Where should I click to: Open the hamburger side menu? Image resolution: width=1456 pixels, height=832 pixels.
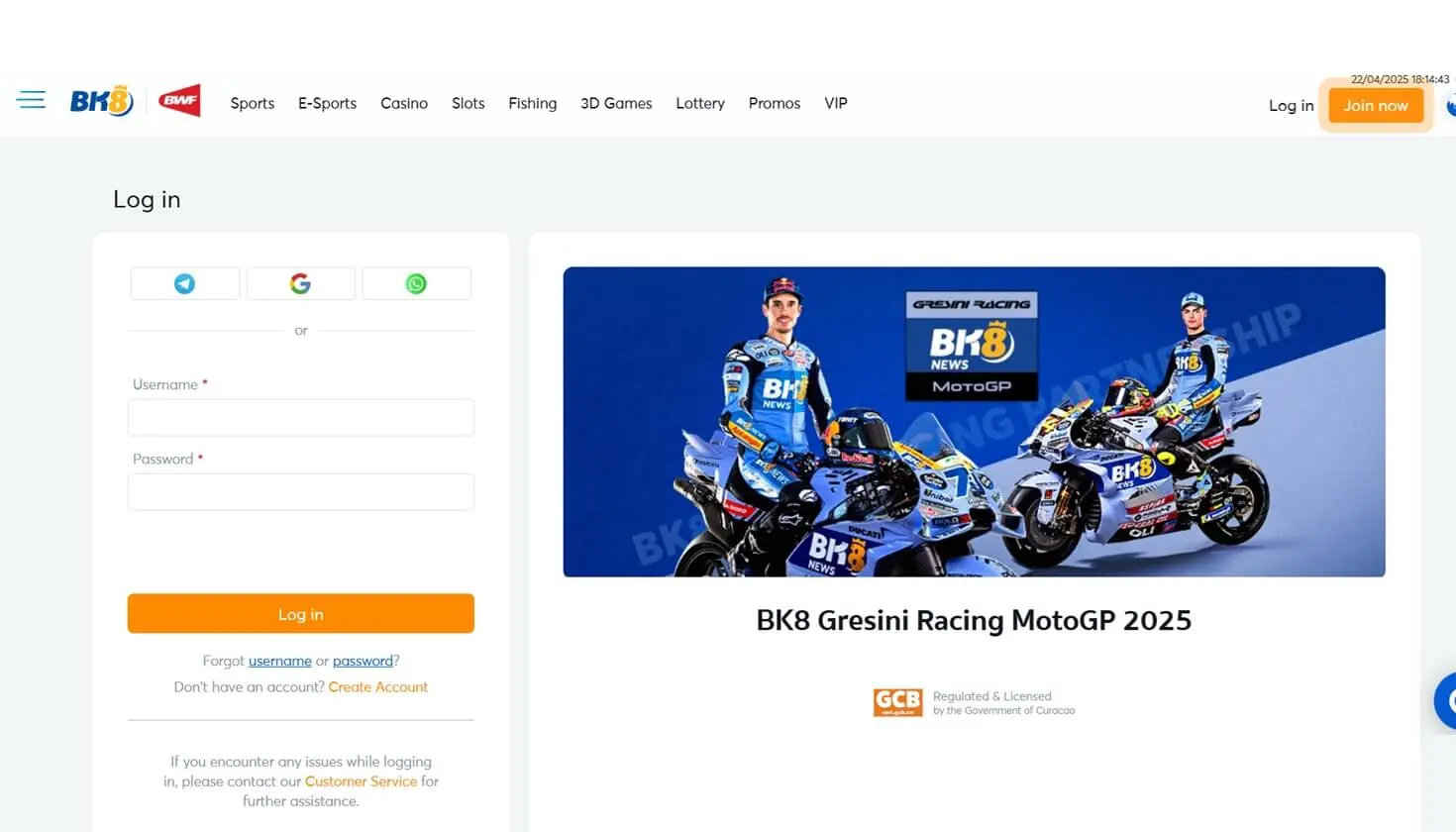pyautogui.click(x=31, y=100)
